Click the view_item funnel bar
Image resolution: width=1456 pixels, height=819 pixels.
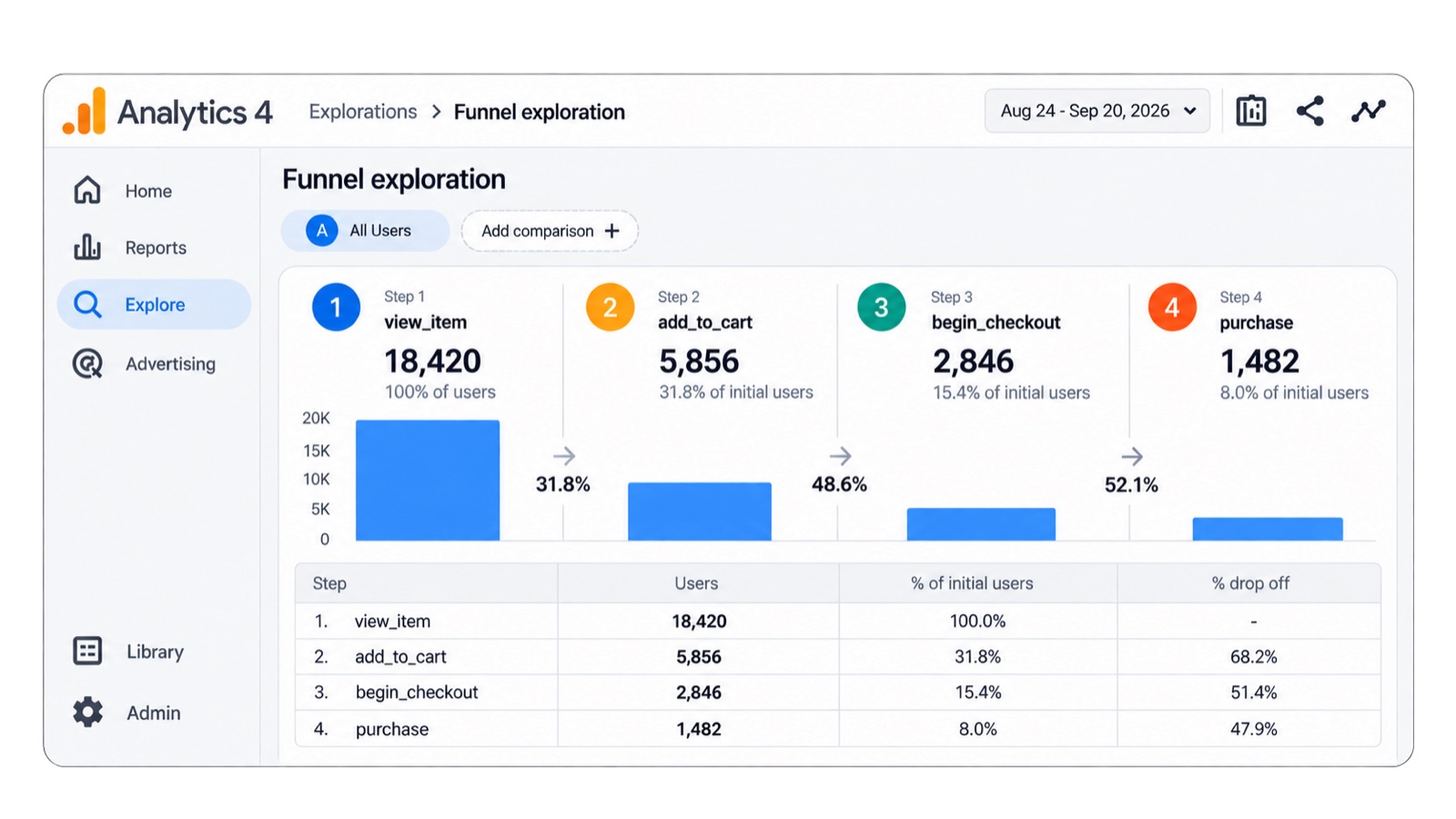pos(428,480)
